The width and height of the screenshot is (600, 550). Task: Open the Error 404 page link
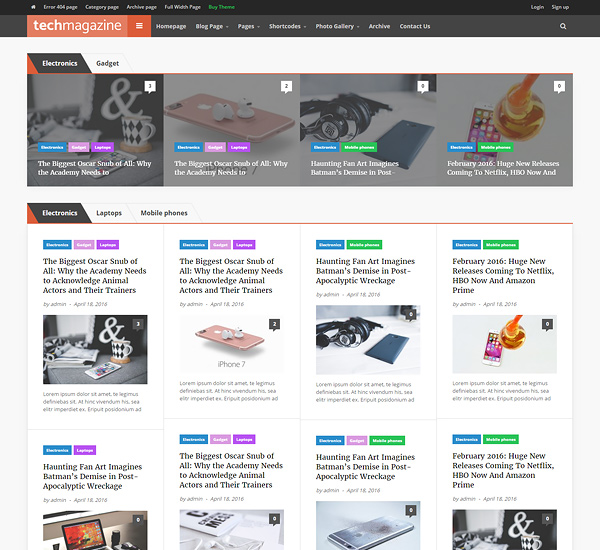(60, 7)
